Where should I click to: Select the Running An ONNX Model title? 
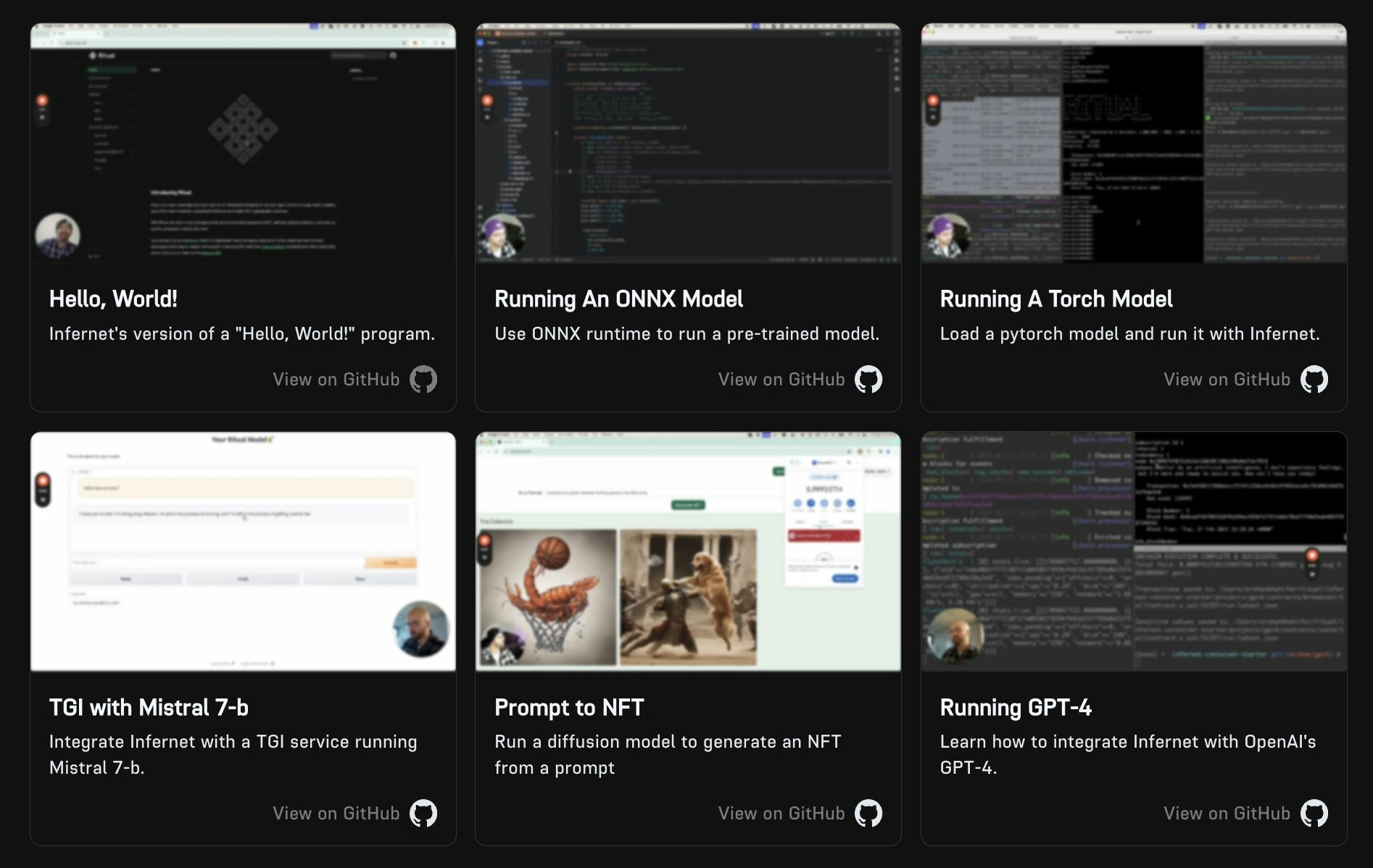point(618,299)
